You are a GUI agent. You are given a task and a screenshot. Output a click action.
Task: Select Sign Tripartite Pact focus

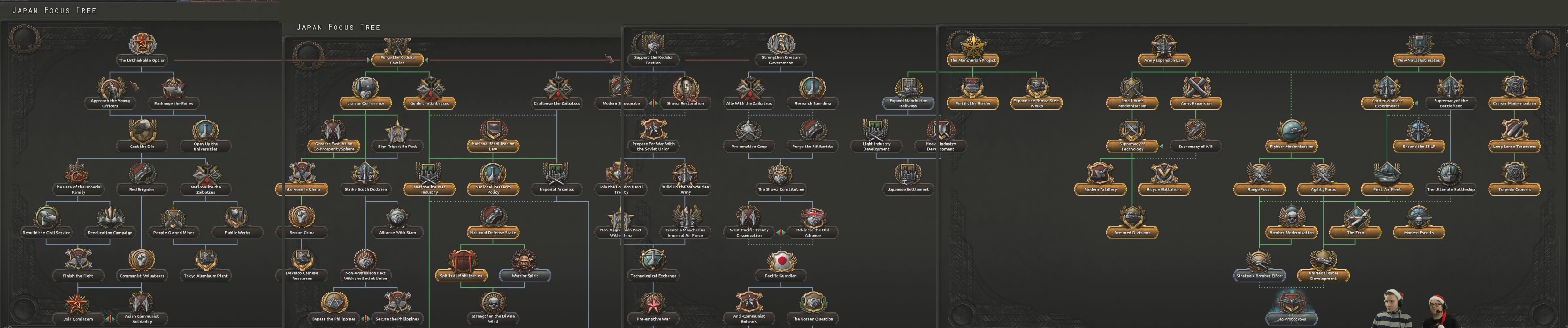point(397,136)
